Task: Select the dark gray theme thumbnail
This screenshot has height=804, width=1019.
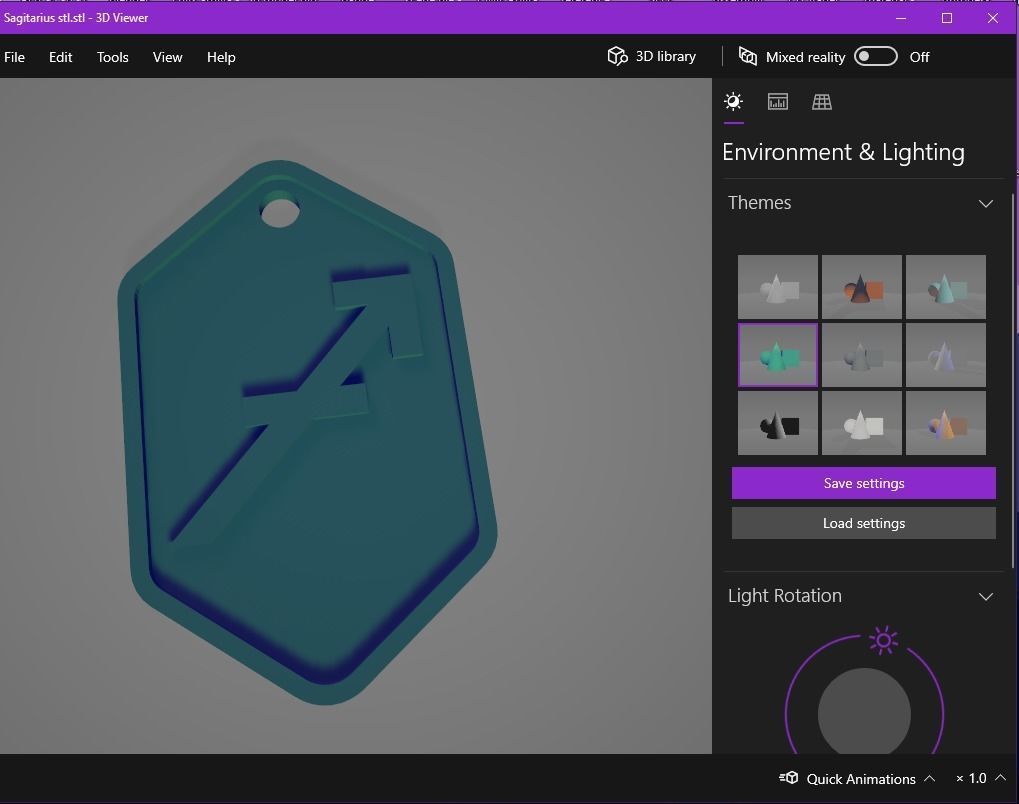Action: 861,355
